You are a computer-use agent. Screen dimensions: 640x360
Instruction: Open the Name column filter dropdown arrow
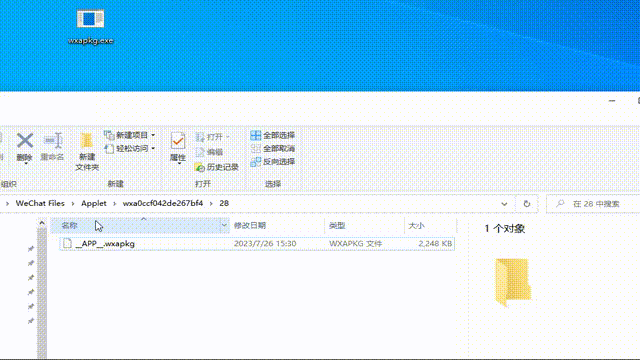pyautogui.click(x=224, y=225)
